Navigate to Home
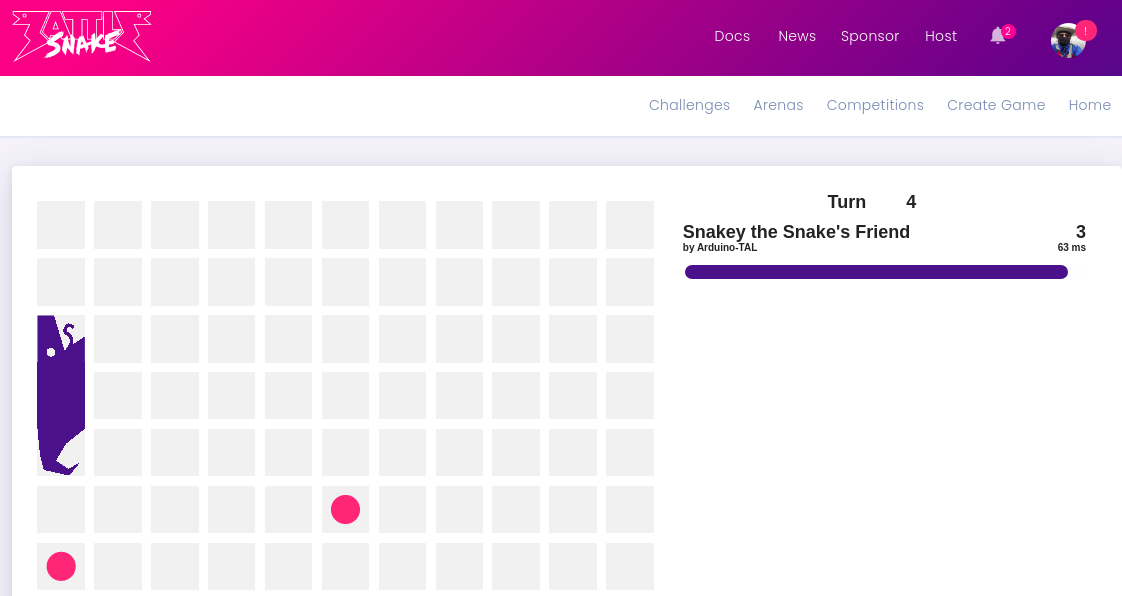The image size is (1122, 596). tap(1090, 105)
